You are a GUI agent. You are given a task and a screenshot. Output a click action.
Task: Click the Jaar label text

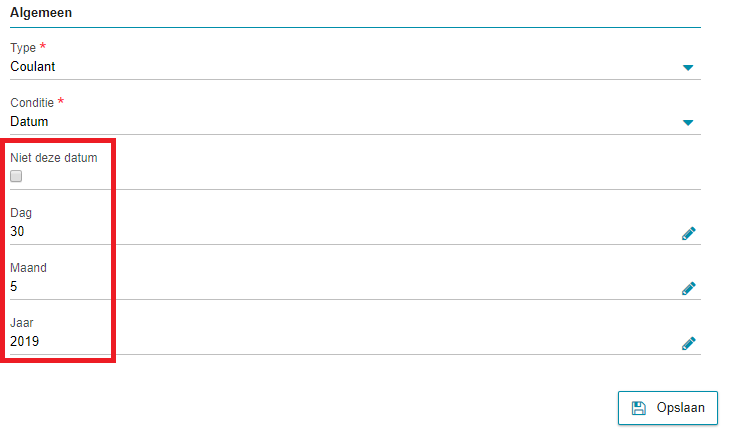[22, 323]
